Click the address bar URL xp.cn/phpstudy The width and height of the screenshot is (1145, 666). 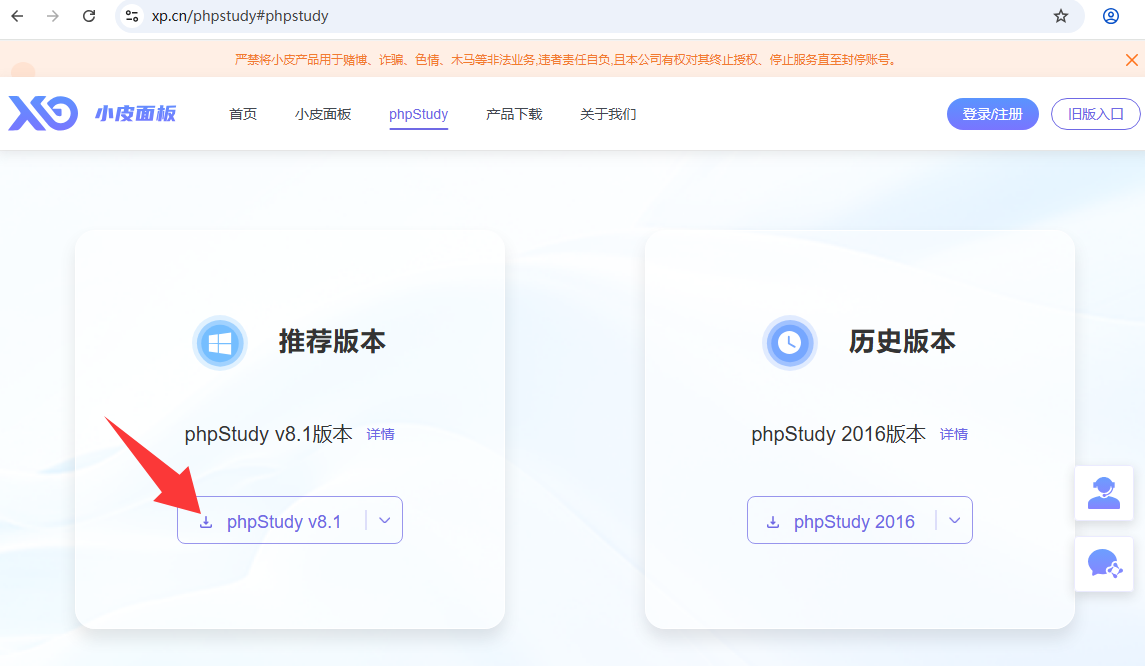click(x=240, y=16)
